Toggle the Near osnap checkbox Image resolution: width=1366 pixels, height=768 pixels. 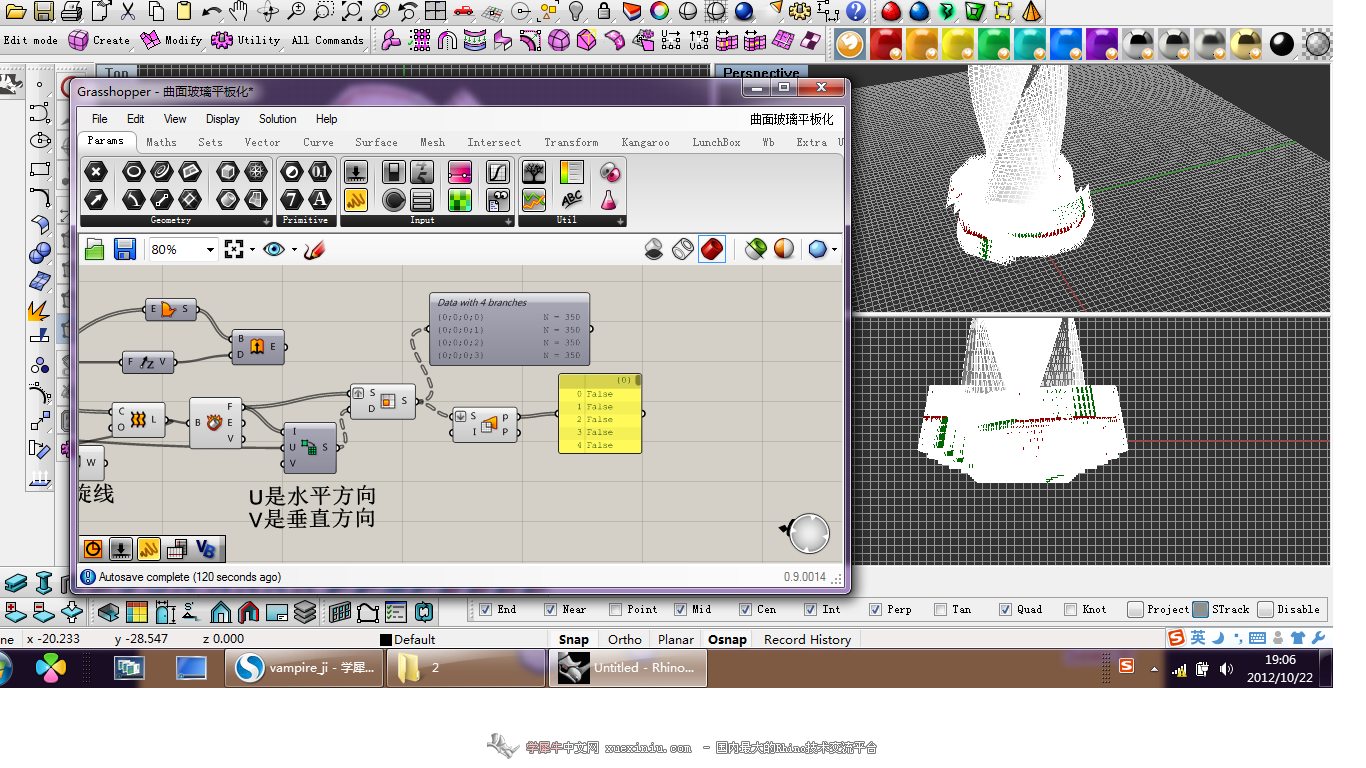550,609
